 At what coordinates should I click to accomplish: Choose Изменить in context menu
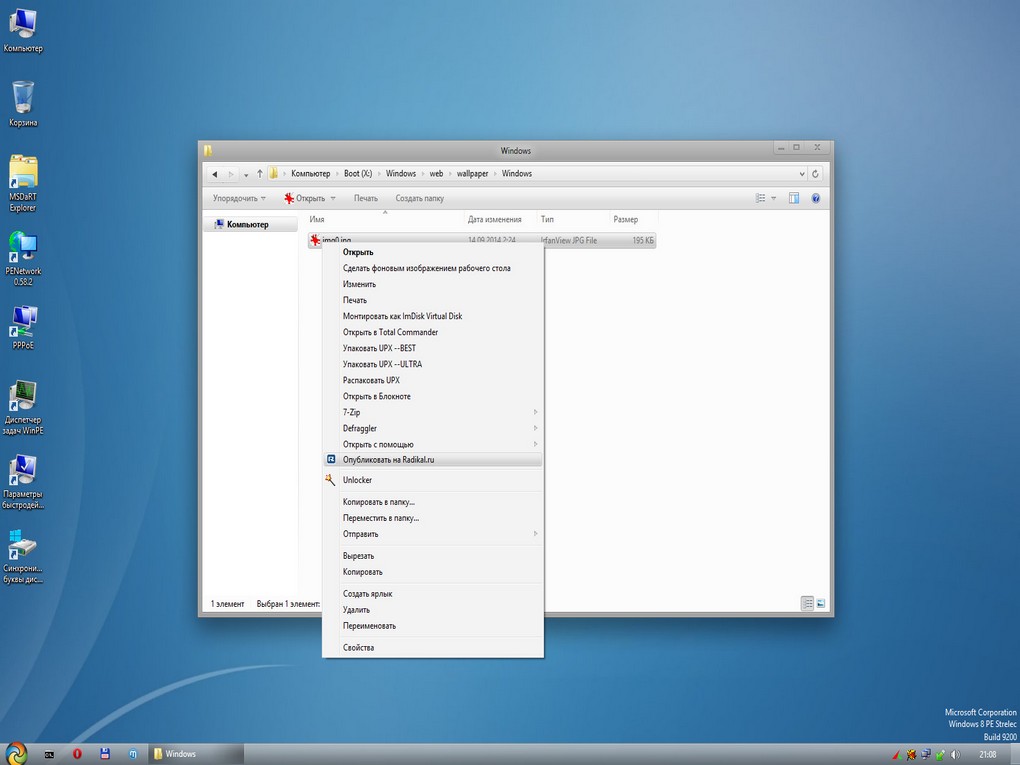(x=433, y=284)
